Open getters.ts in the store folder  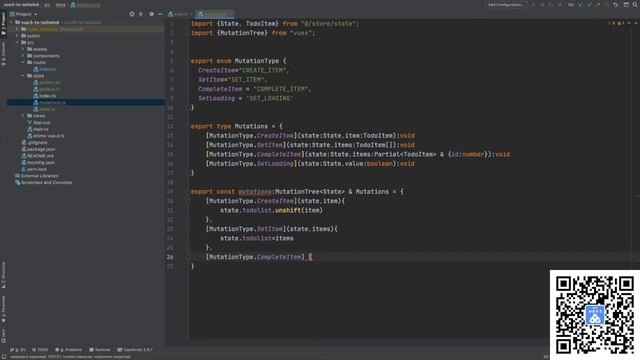[x=47, y=89]
